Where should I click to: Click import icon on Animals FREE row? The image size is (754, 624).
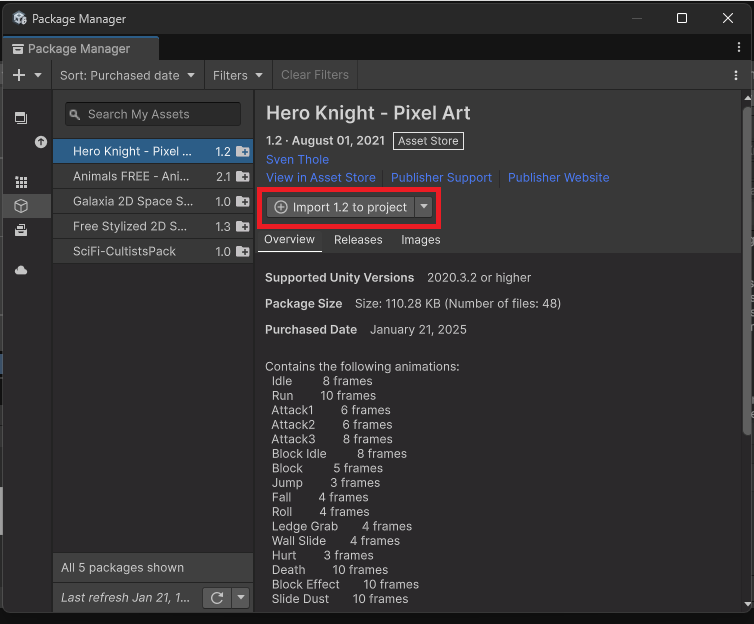pyautogui.click(x=243, y=176)
